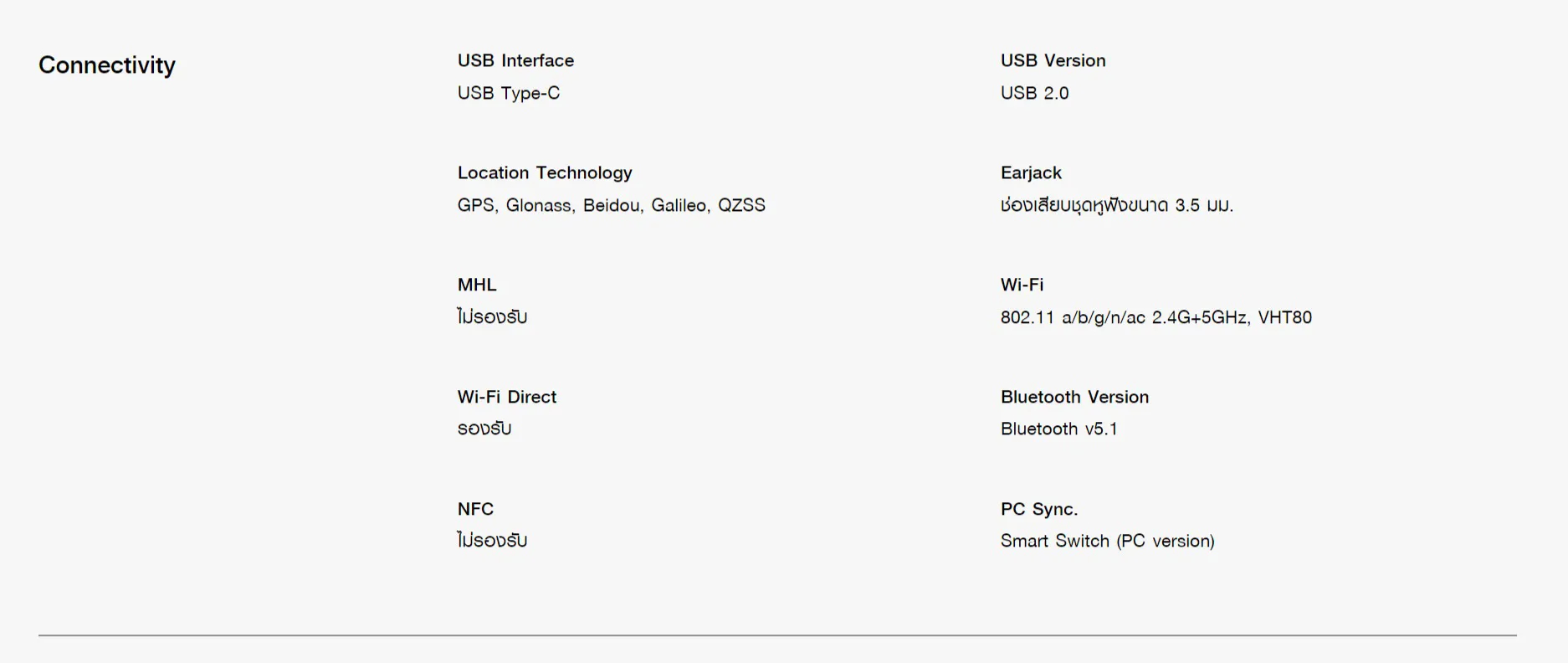Click the Wi-Fi label
The height and width of the screenshot is (663, 1568).
pyautogui.click(x=1022, y=285)
